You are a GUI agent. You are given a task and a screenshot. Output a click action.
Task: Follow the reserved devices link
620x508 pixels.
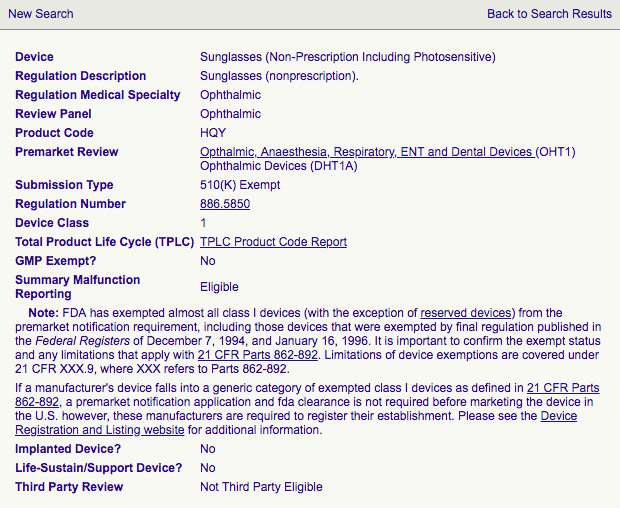(x=466, y=313)
